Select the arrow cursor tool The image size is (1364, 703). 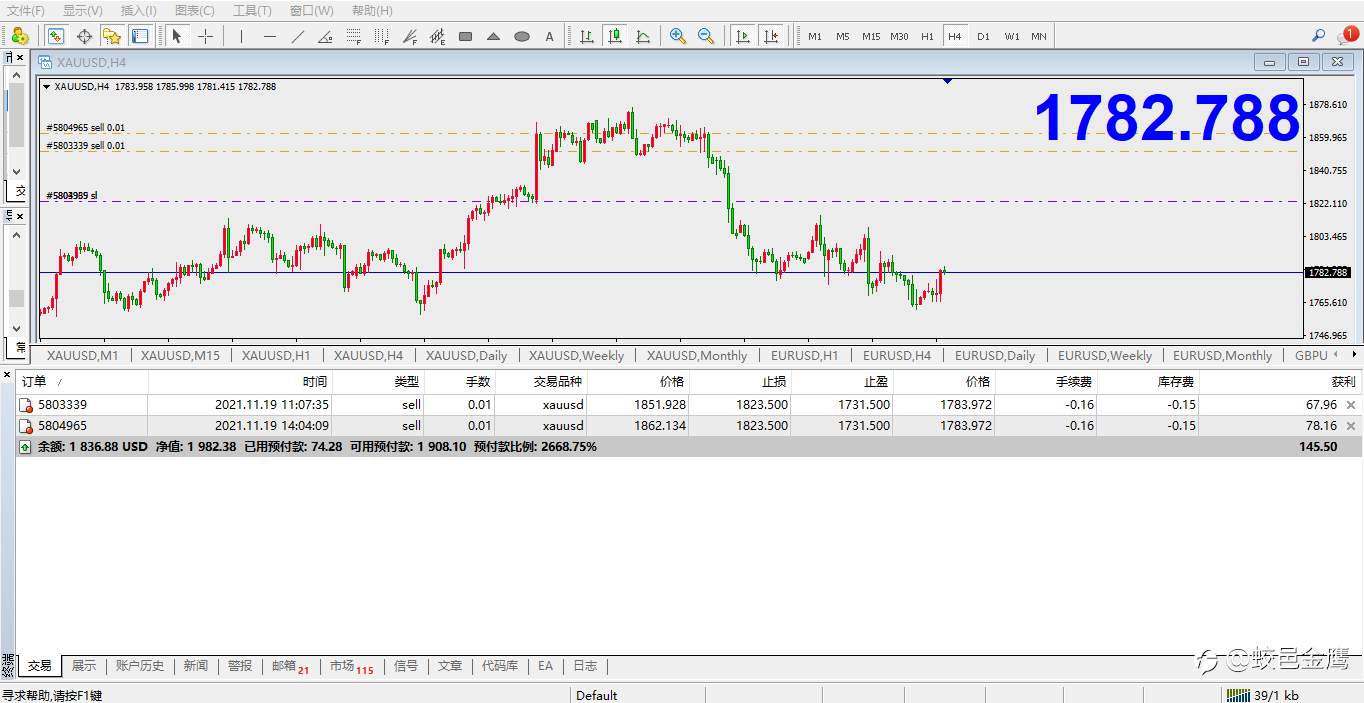point(177,36)
